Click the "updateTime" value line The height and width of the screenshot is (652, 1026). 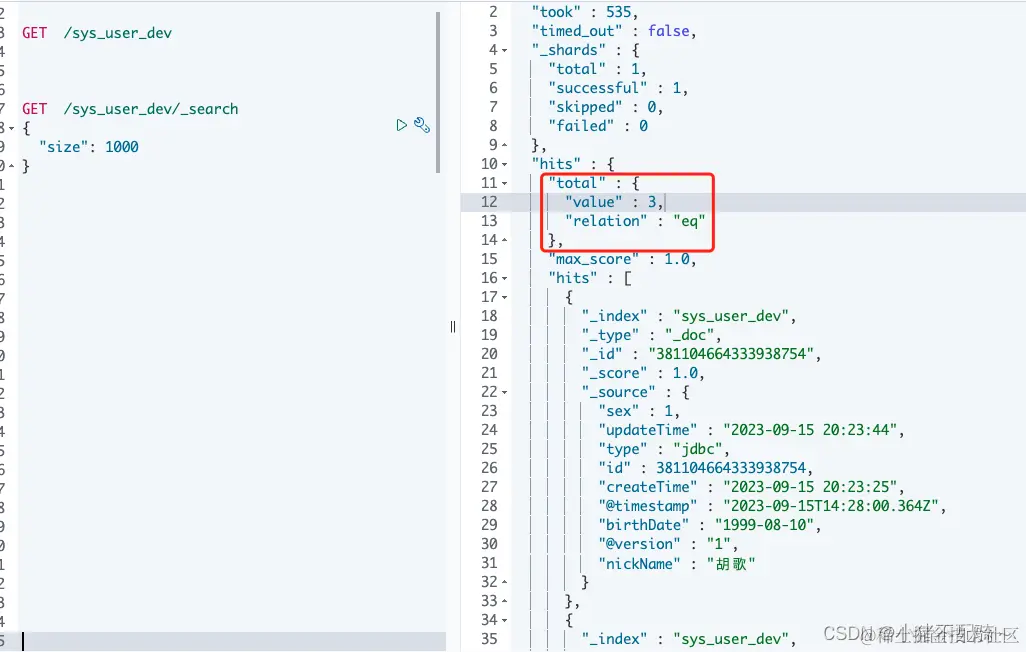pos(751,430)
